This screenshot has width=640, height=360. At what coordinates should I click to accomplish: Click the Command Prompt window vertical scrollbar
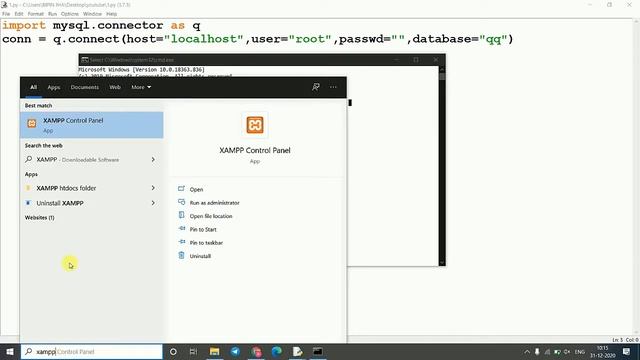click(x=442, y=166)
